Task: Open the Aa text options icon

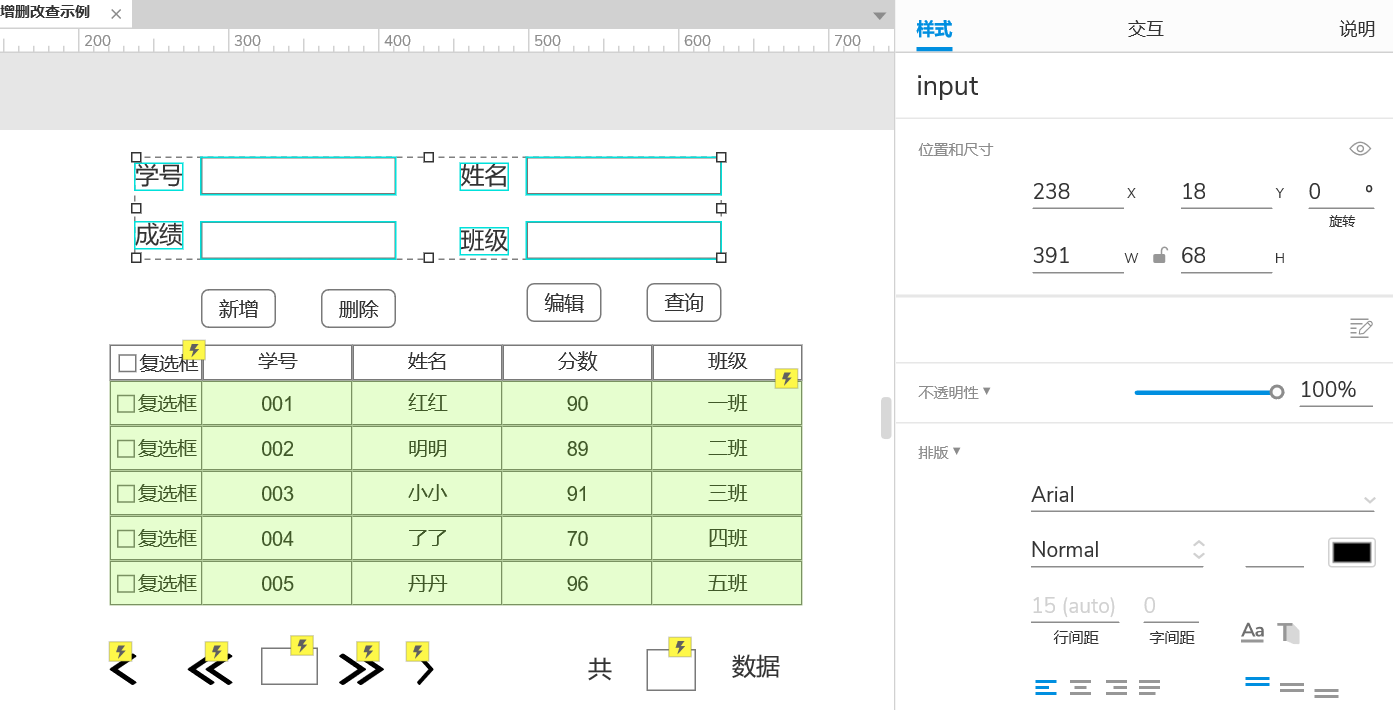Action: 1252,632
